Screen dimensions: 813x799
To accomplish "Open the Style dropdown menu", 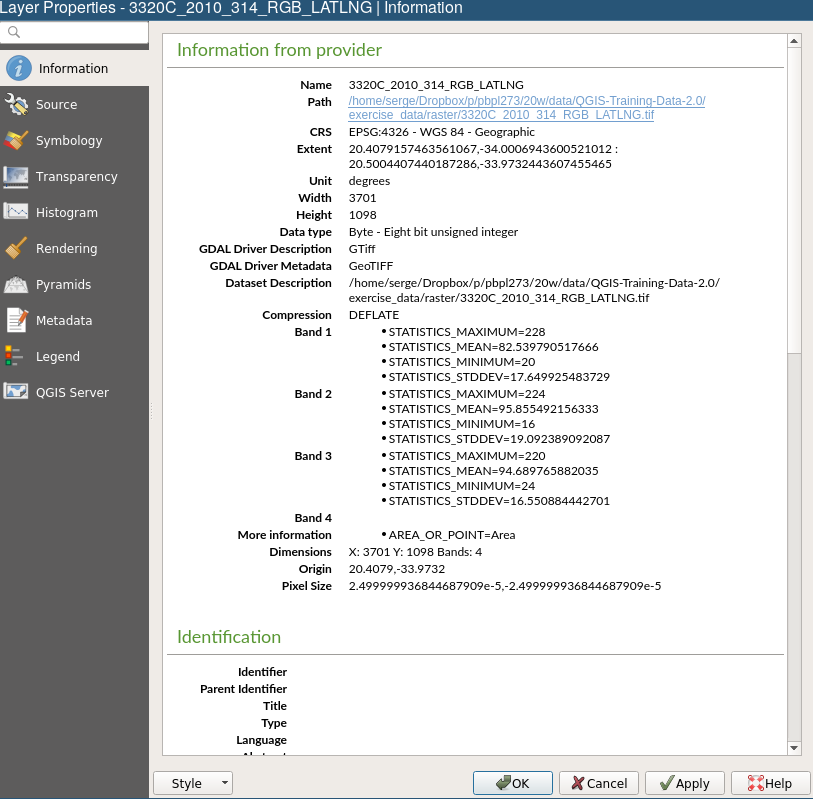I will pyautogui.click(x=193, y=783).
